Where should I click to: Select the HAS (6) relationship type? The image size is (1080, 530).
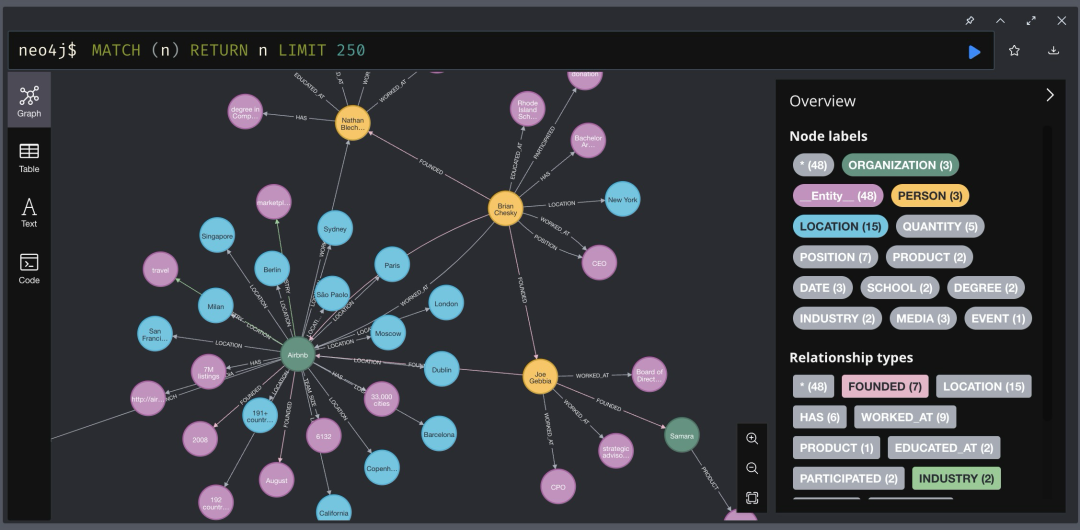click(820, 417)
